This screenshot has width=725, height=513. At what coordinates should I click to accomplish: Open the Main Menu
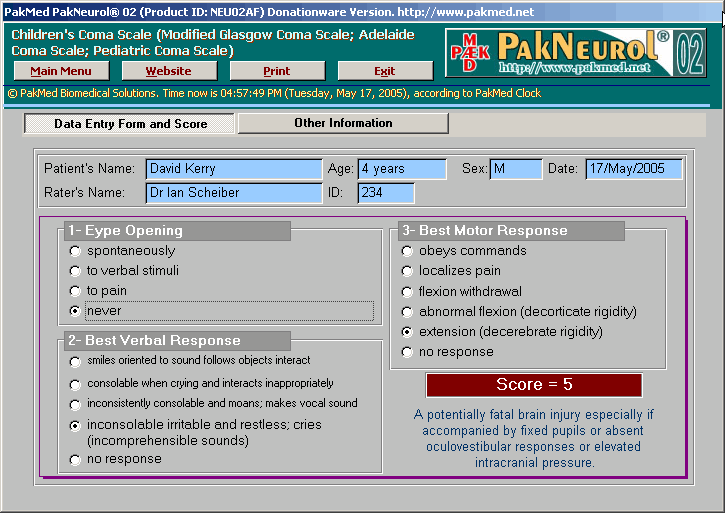pos(61,71)
